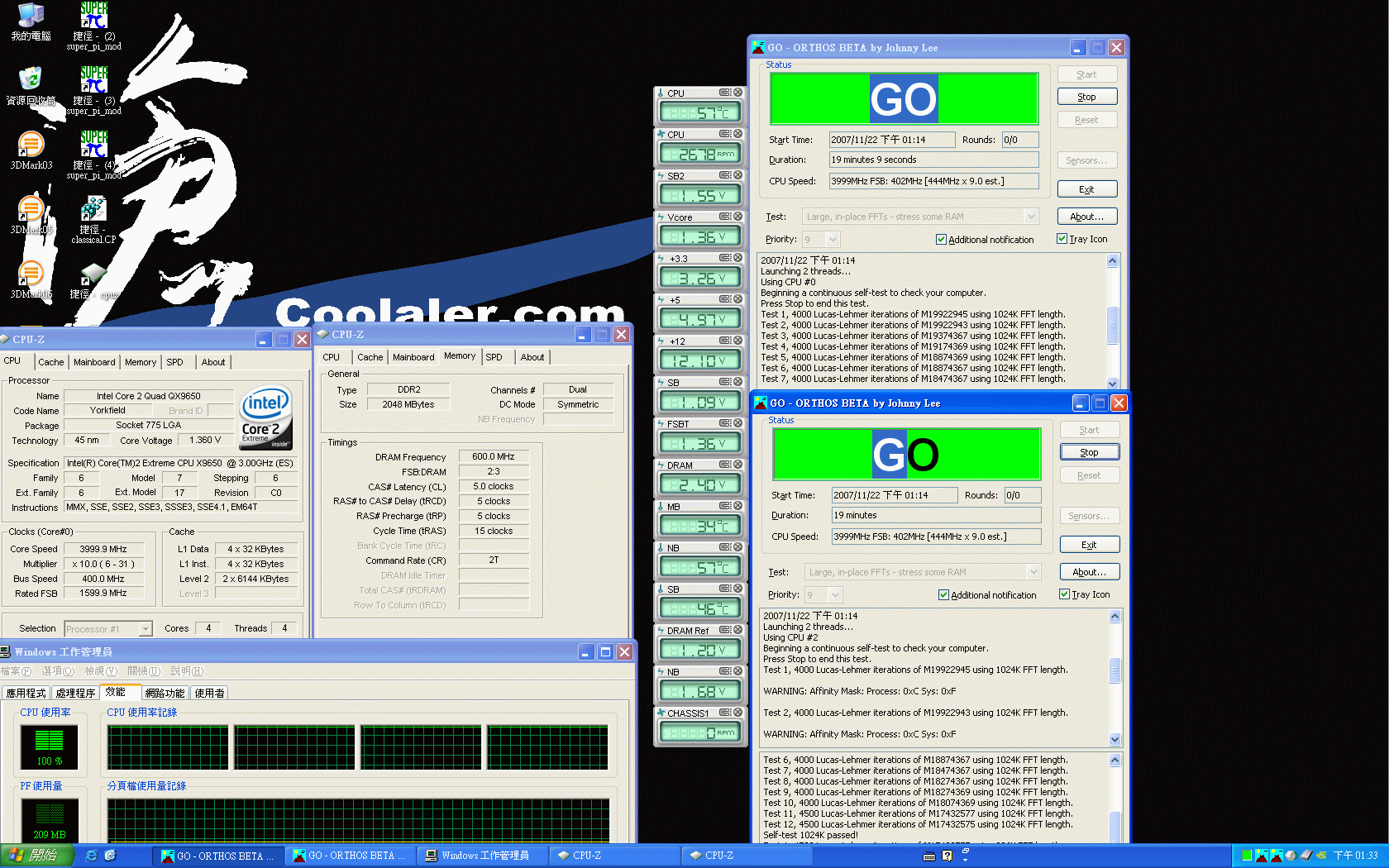The height and width of the screenshot is (868, 1389).
Task: Open Priority dropdown in top ORTHOS window
Action: point(833,240)
